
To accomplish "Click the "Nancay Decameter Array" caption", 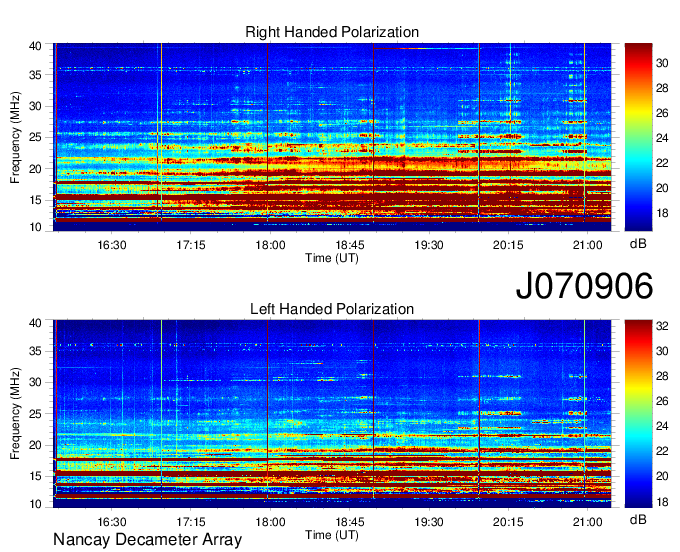I will coord(147,540).
